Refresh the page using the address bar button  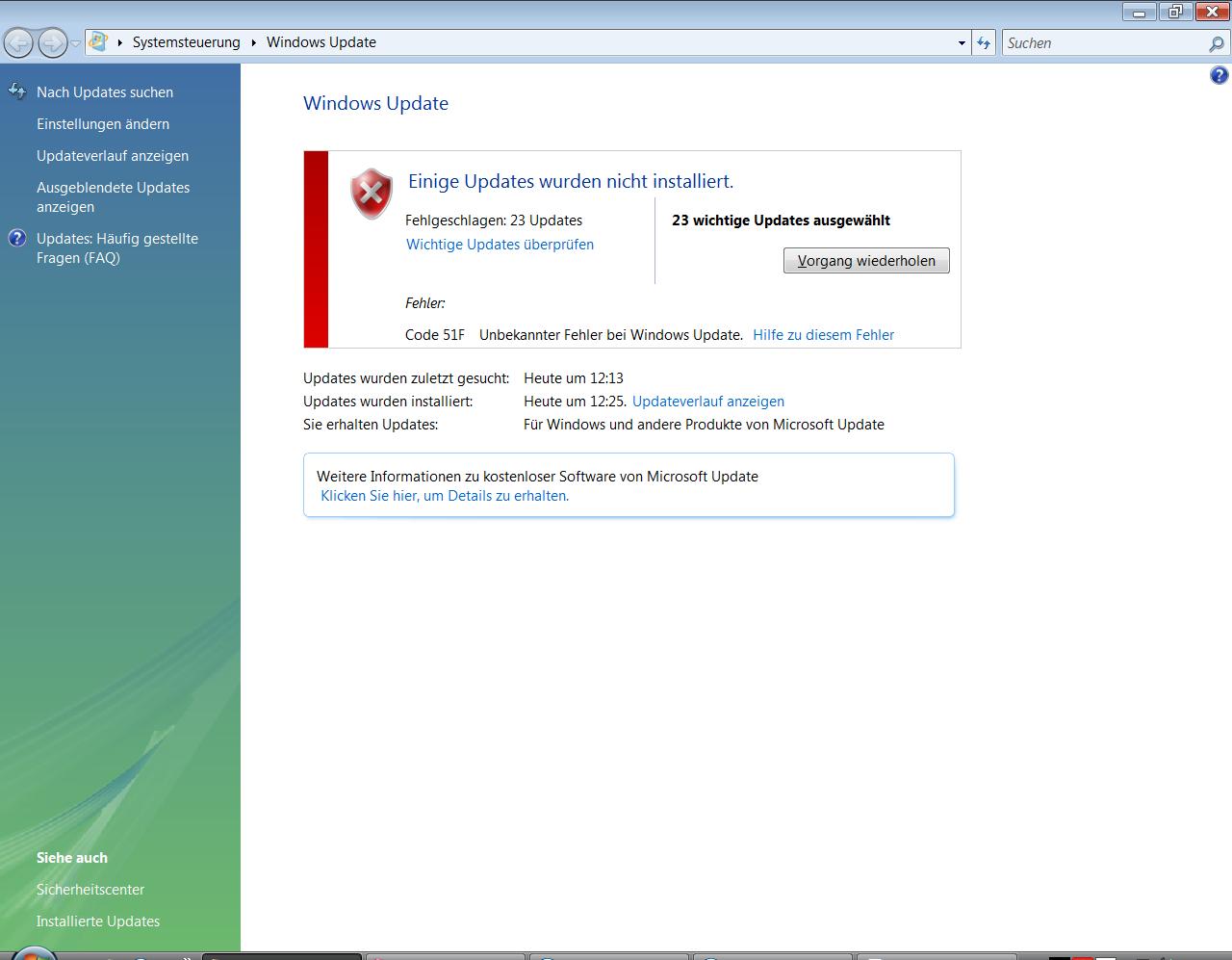984,43
